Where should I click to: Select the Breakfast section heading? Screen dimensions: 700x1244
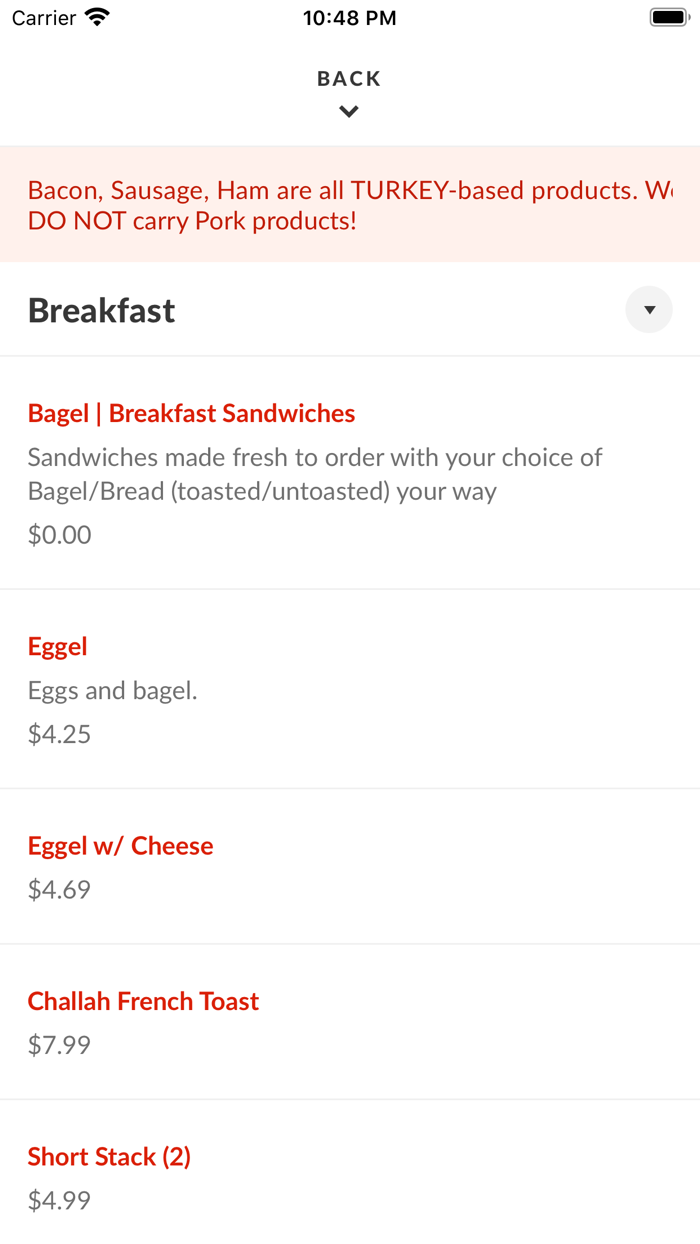point(101,310)
